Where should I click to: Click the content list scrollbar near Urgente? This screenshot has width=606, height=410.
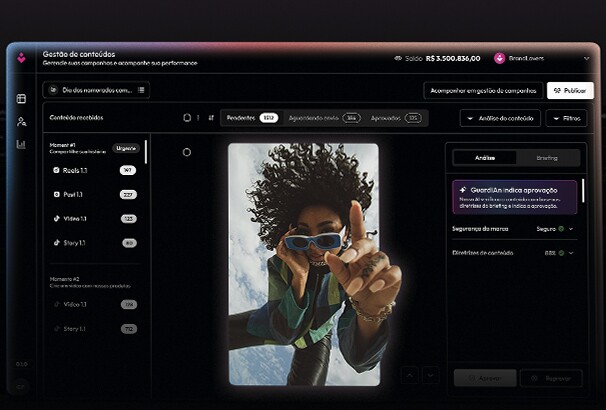(x=146, y=152)
